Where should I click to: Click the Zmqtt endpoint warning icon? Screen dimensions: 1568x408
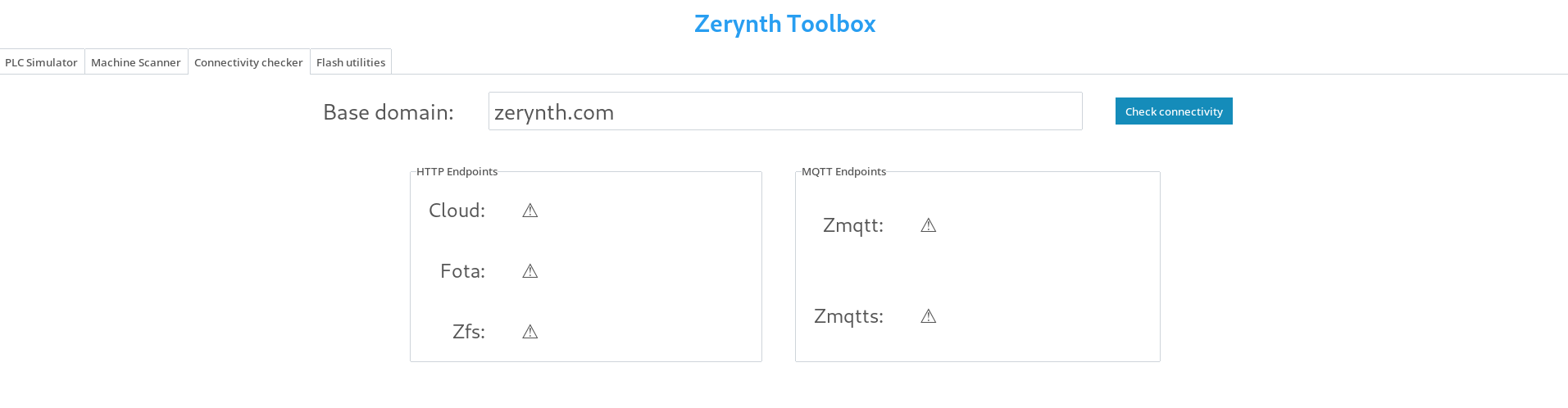(929, 225)
